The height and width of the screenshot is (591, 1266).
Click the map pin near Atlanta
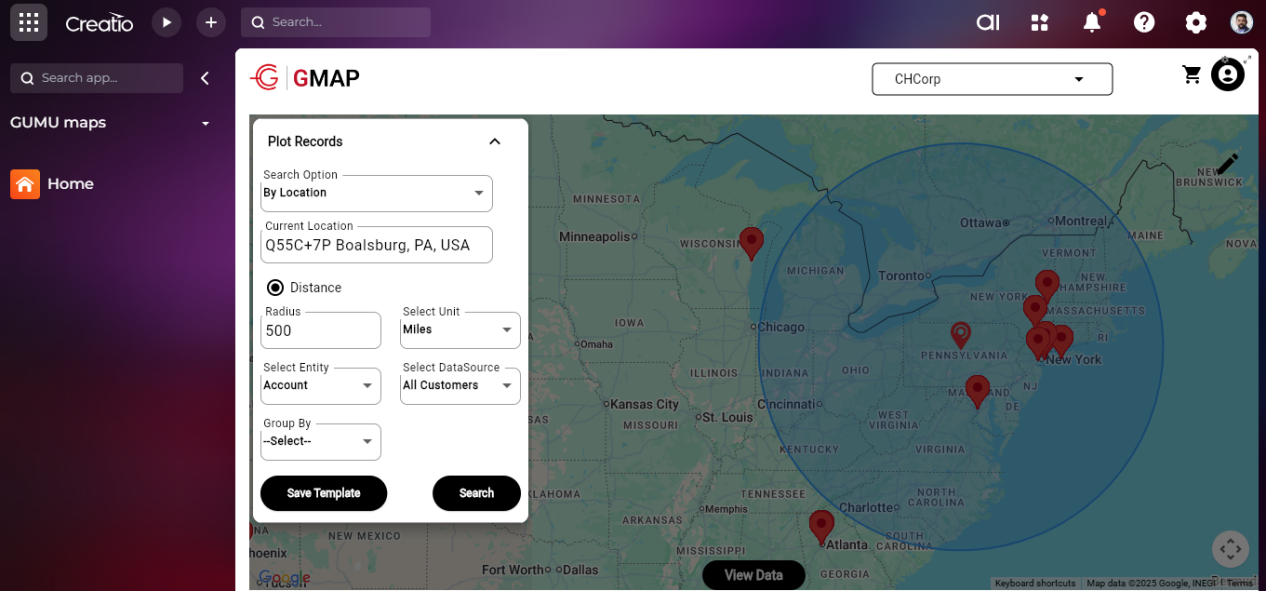coord(821,526)
